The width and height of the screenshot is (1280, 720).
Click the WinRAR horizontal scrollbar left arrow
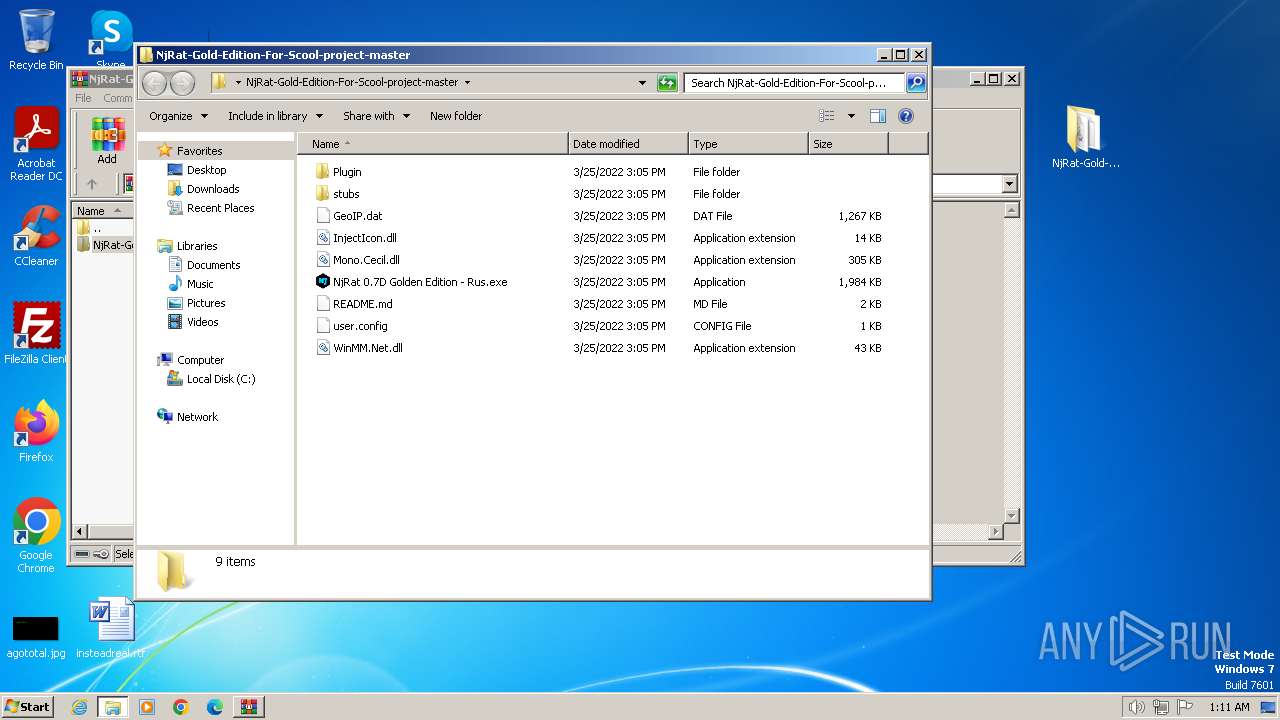tap(81, 532)
